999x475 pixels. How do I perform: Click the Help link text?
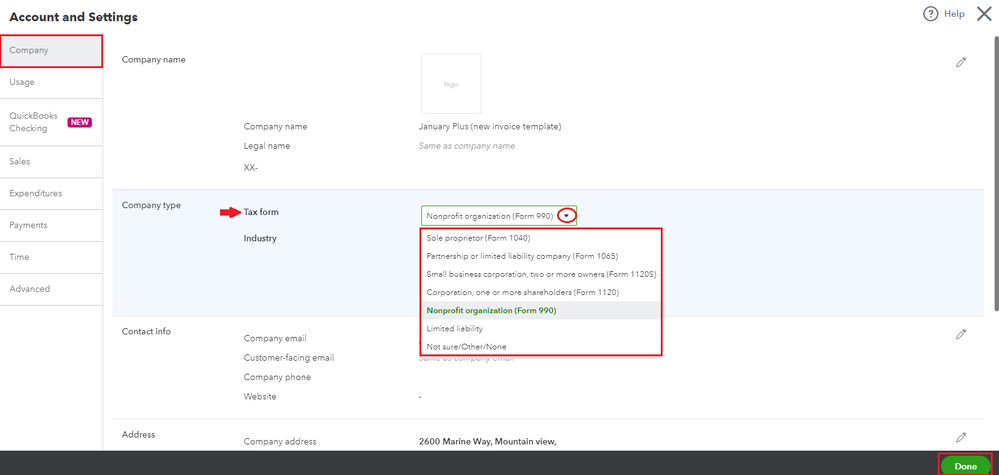[x=954, y=14]
